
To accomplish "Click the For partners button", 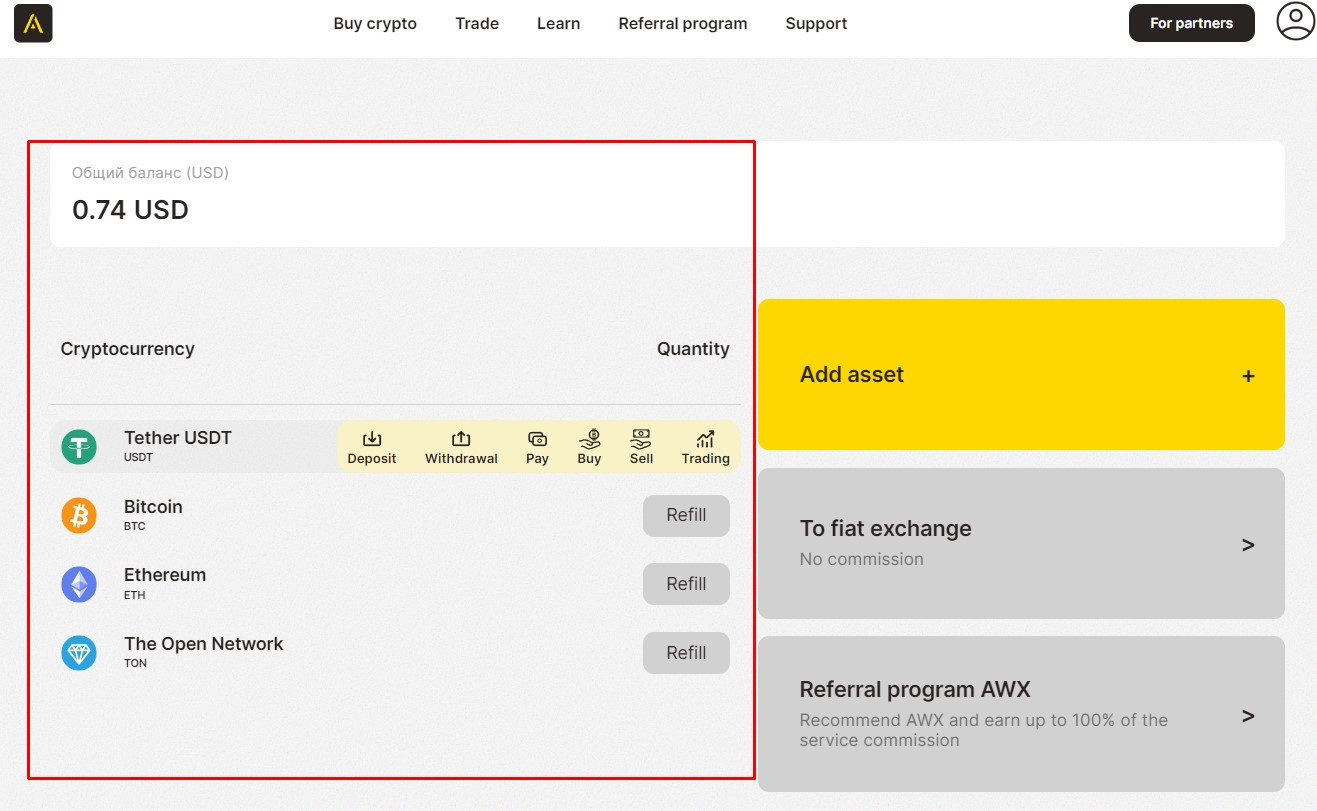I will [1191, 23].
